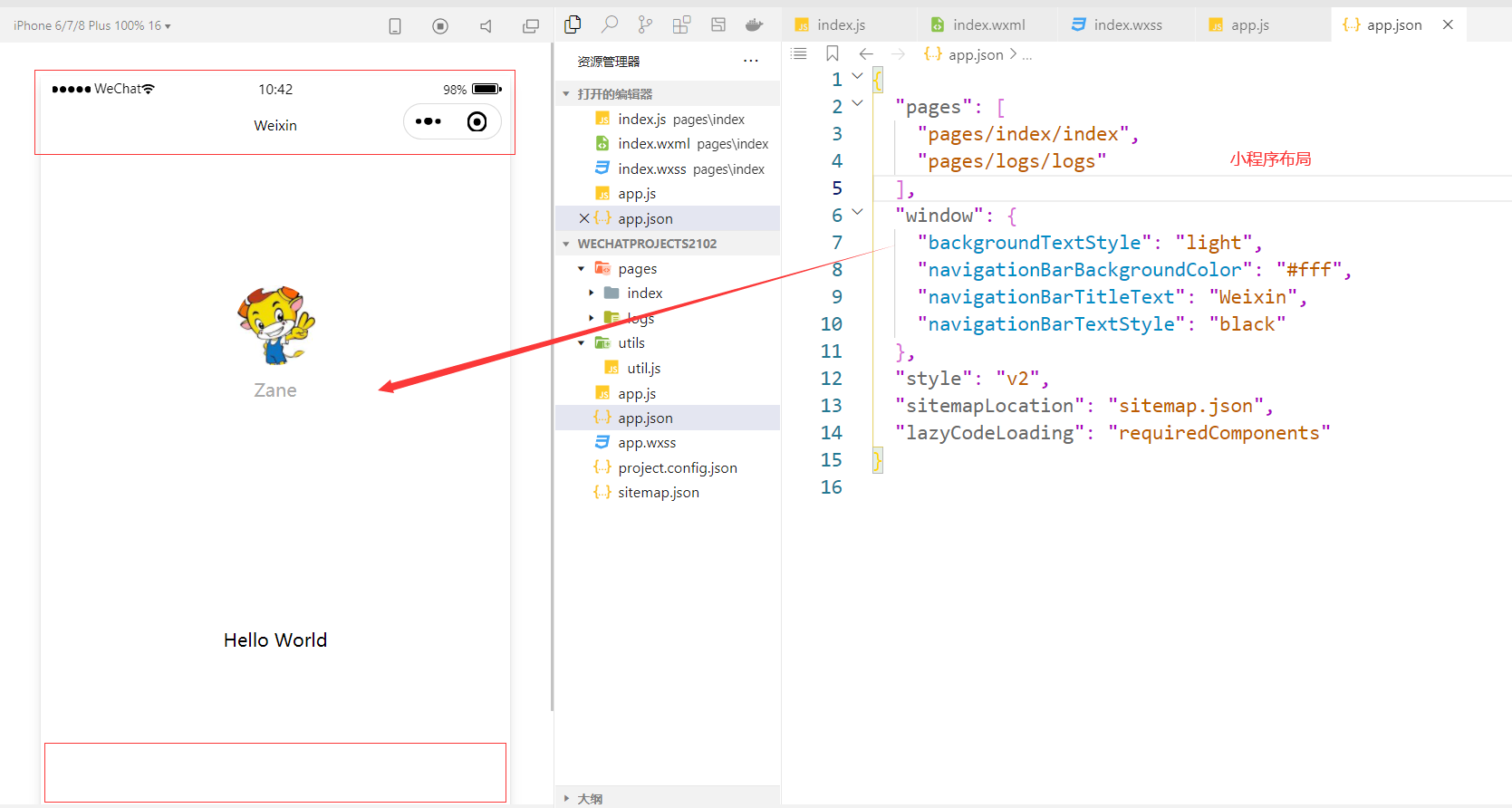The width and height of the screenshot is (1512, 808).
Task: Toggle the simulator sound speaker icon
Action: tap(486, 26)
